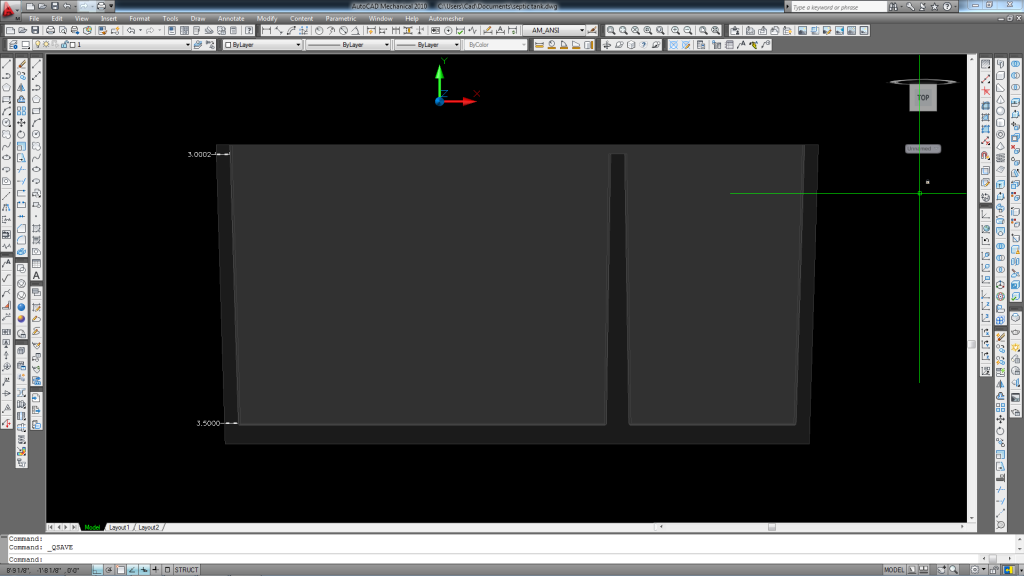Viewport: 1024px width, 576px height.
Task: Click the ViewCube TOP face
Action: click(x=922, y=98)
